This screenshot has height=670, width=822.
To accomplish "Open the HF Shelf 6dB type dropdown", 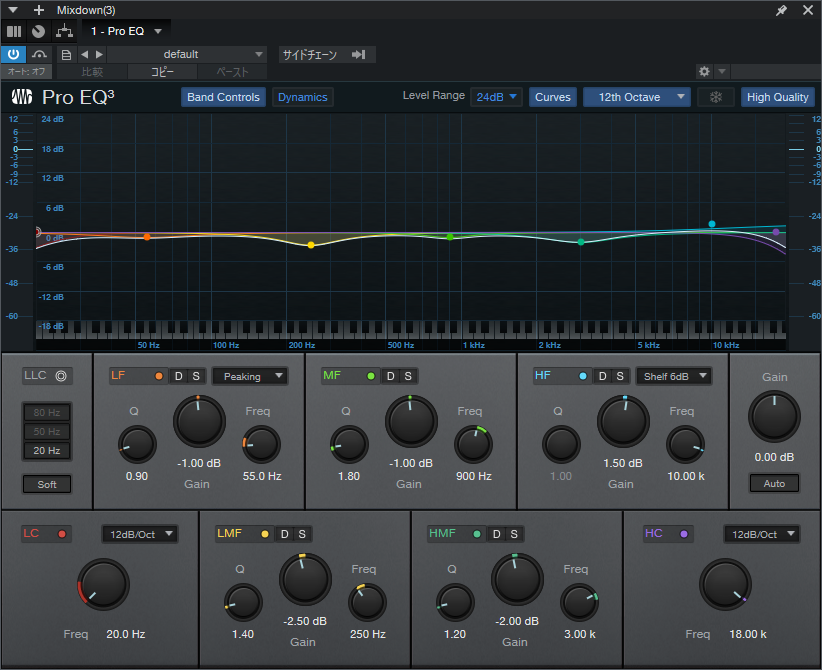I will click(x=674, y=376).
